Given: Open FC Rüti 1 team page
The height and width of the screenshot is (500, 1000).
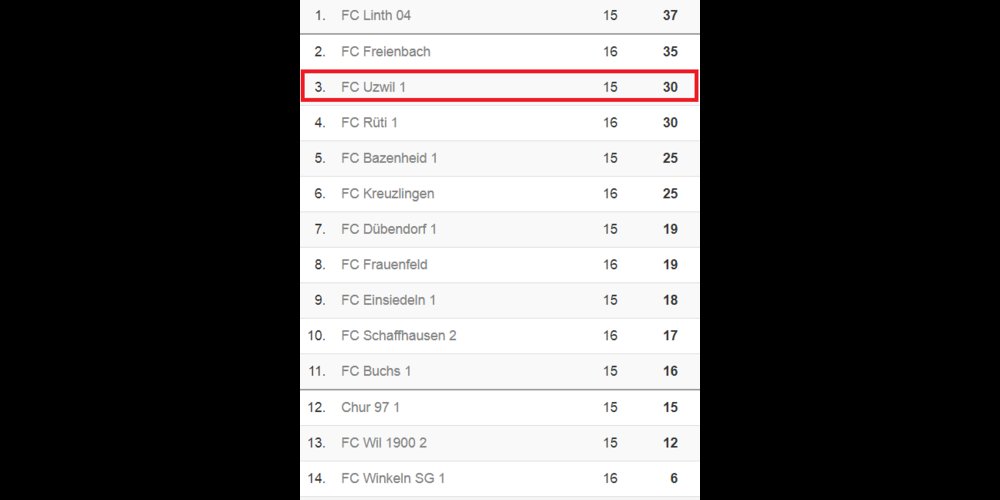Looking at the screenshot, I should pos(369,123).
